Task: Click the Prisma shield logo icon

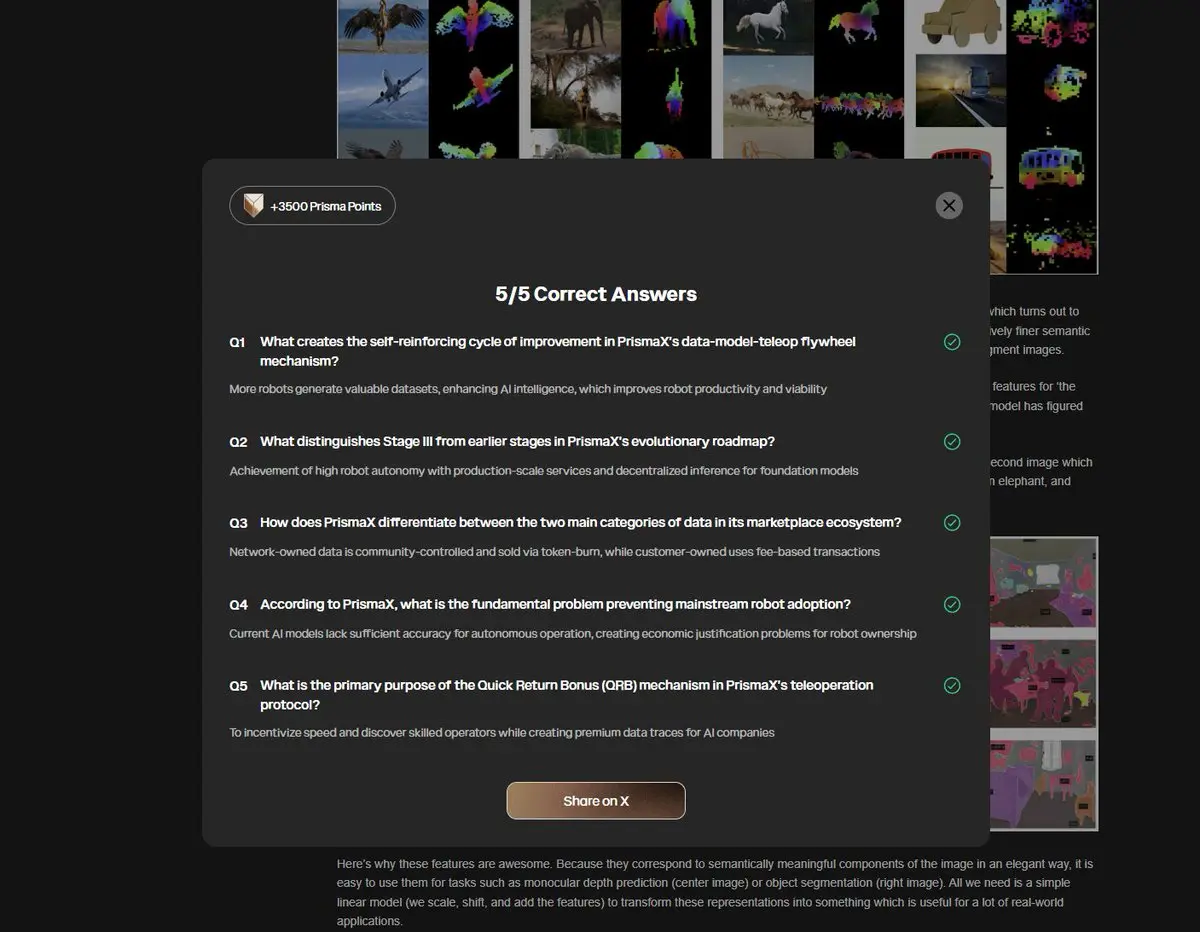Action: coord(253,206)
